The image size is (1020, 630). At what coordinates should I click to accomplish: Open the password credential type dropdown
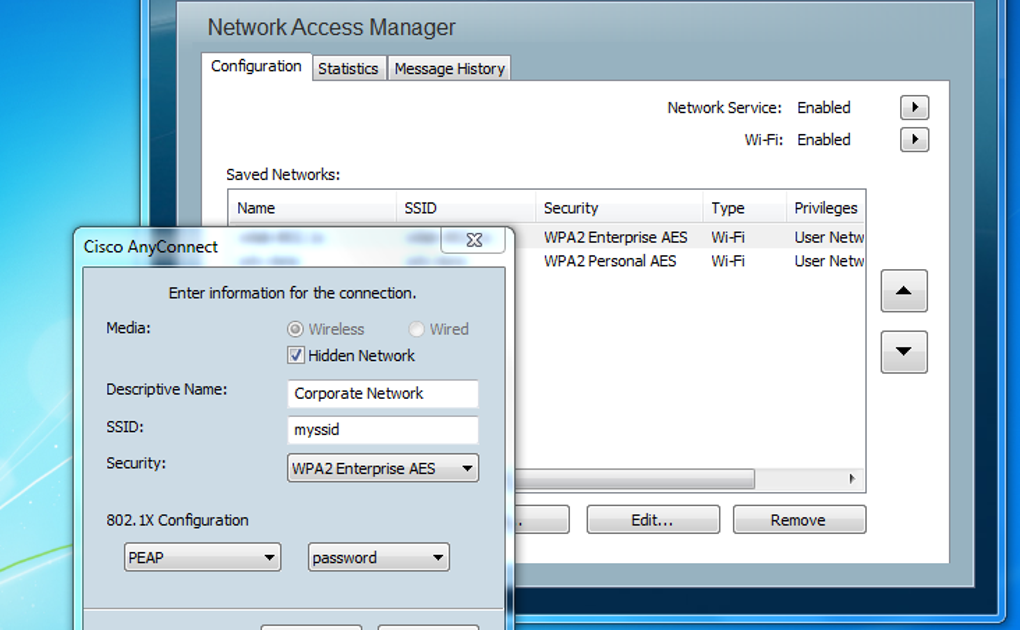pyautogui.click(x=379, y=558)
